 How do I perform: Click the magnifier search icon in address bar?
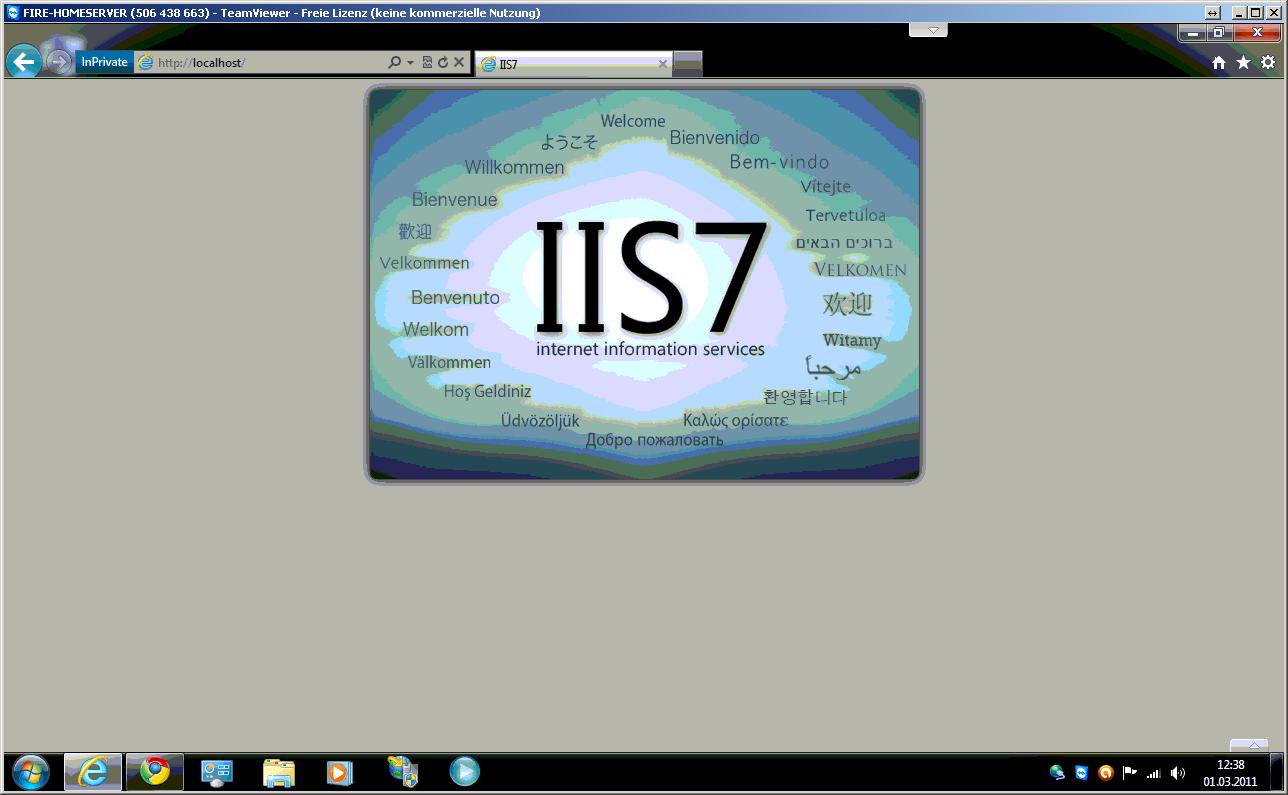coord(394,62)
